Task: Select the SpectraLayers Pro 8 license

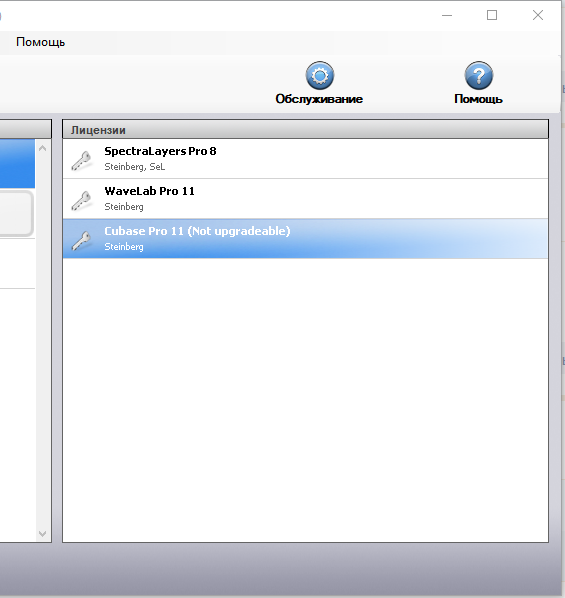Action: pyautogui.click(x=305, y=159)
